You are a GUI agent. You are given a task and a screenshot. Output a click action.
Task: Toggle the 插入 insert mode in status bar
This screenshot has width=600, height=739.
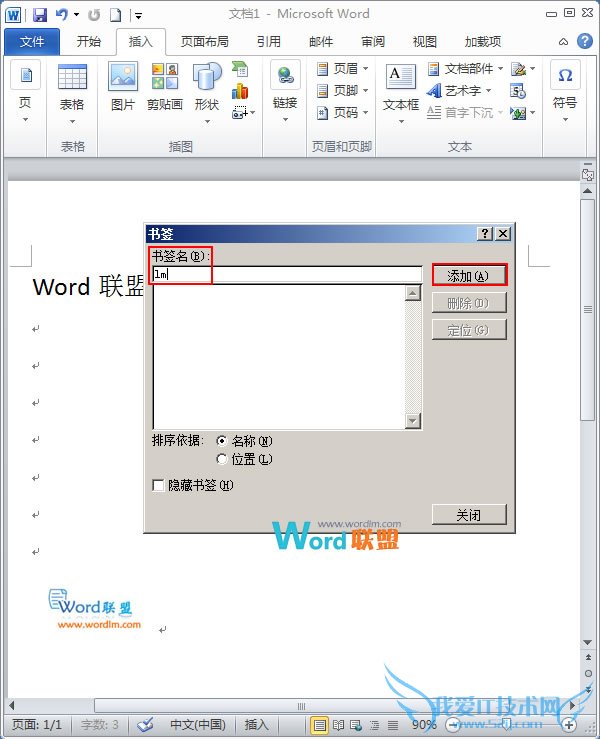click(256, 724)
